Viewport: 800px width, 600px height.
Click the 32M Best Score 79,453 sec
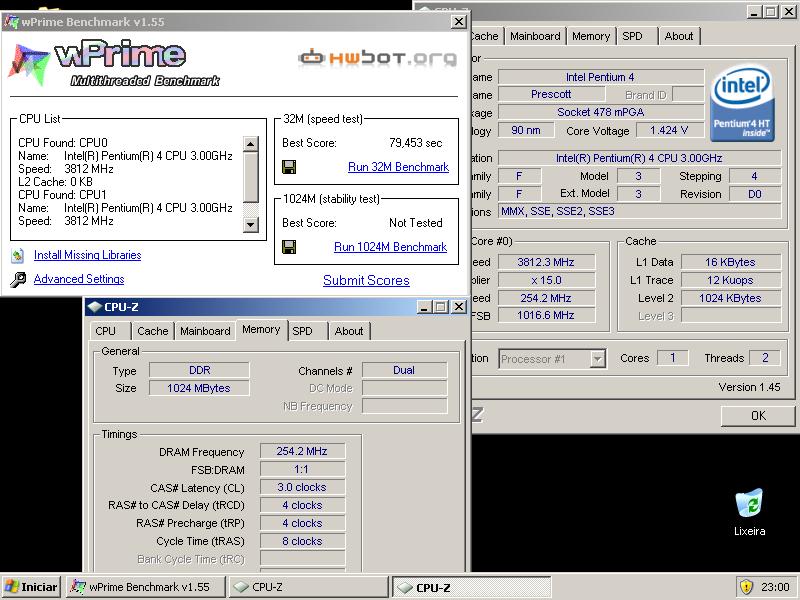coord(415,143)
